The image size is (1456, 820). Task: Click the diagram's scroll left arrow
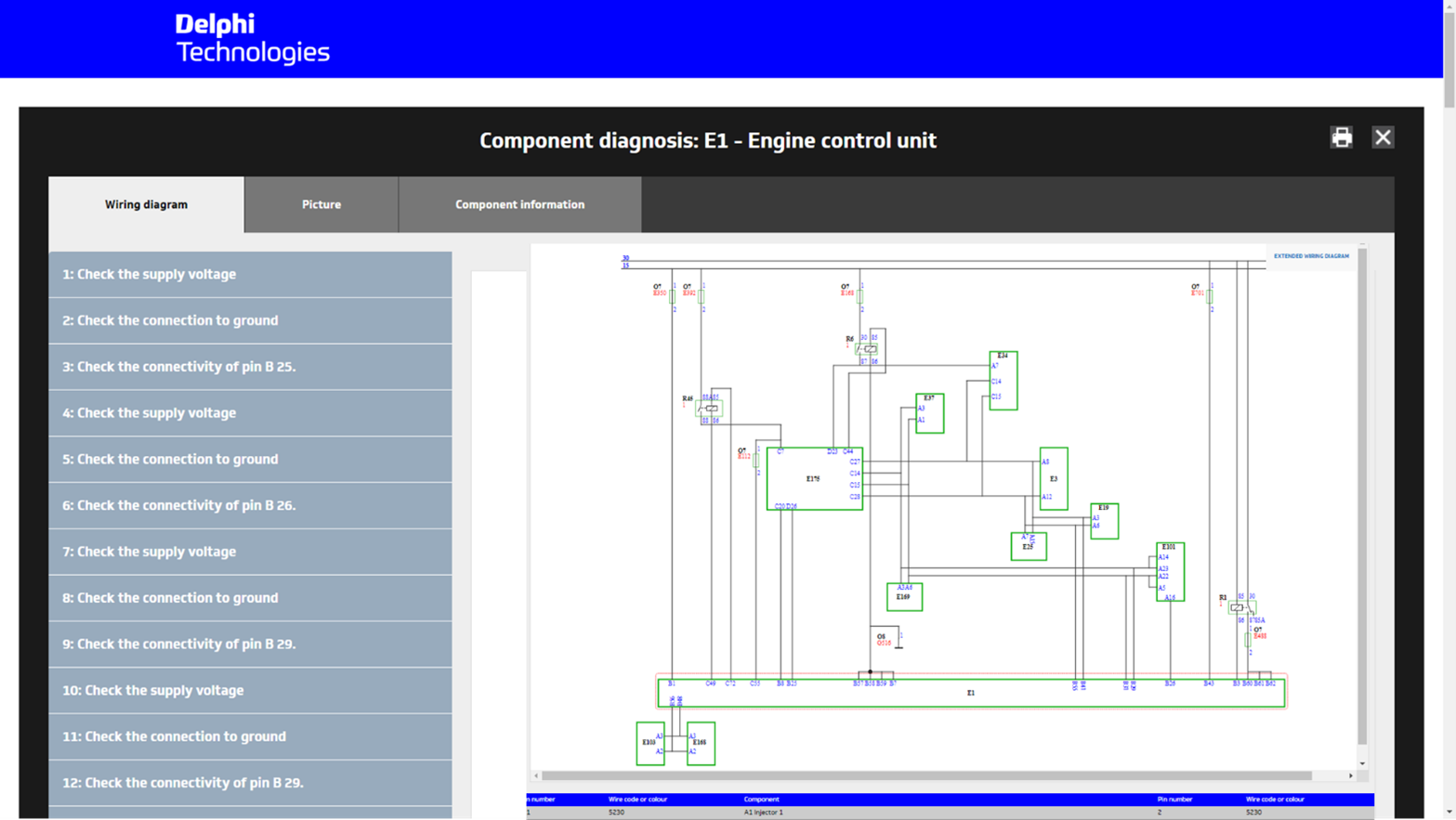pos(536,775)
